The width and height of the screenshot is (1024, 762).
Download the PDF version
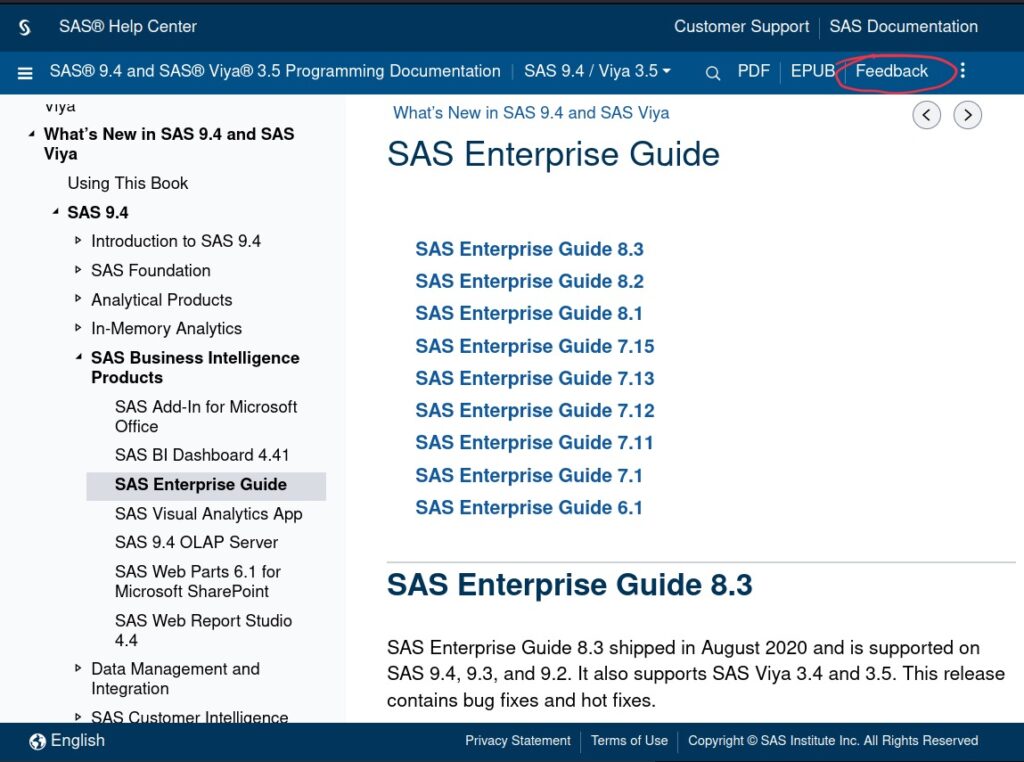(754, 71)
